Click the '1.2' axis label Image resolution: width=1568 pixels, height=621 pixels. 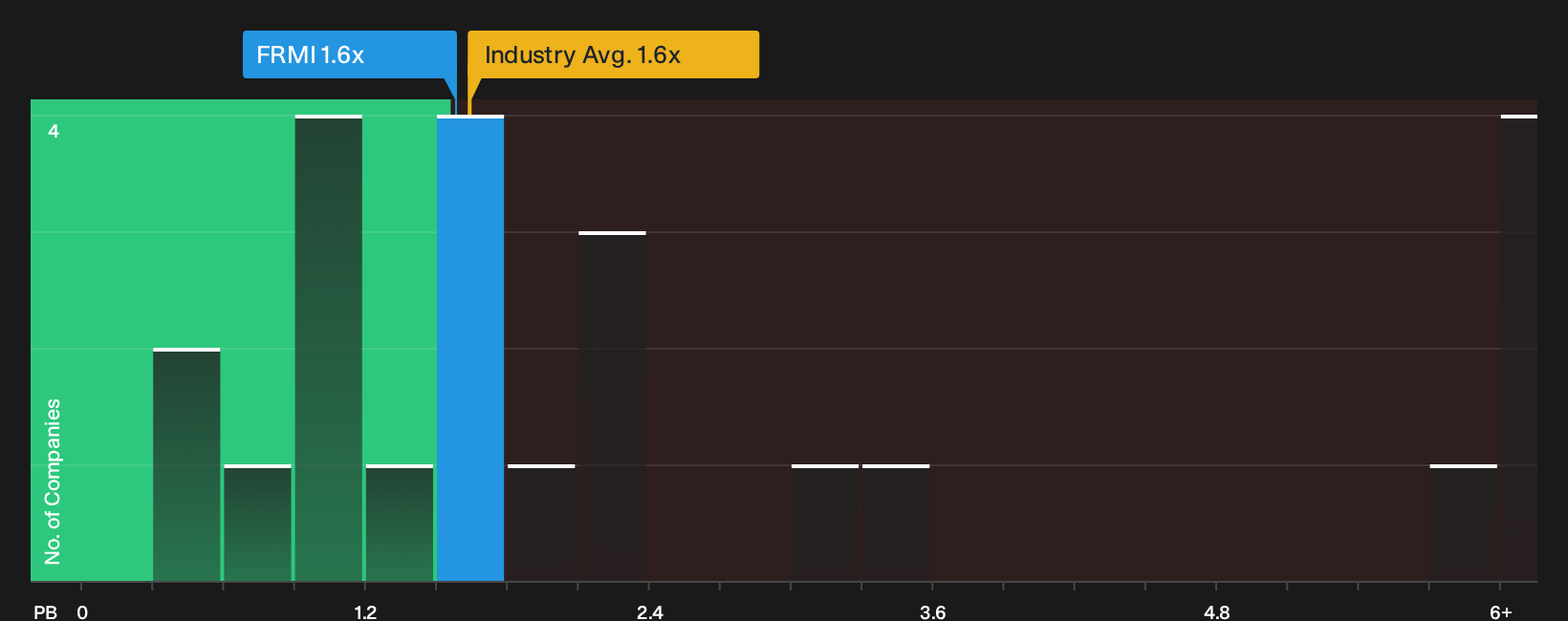365,611
